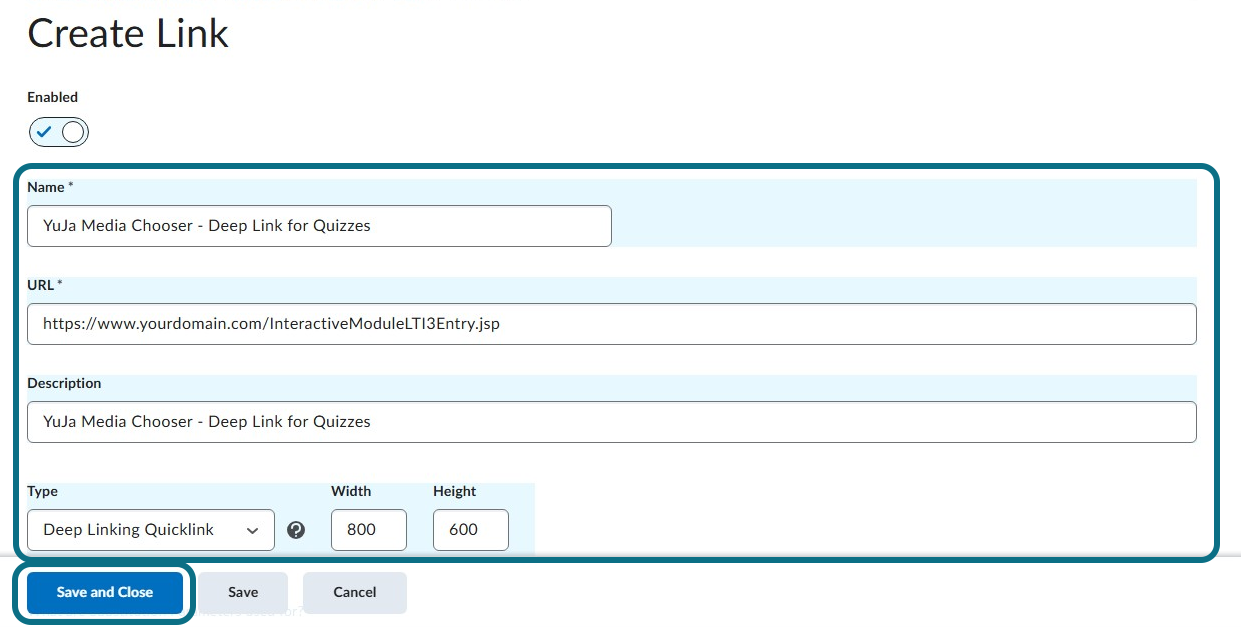Click the Width field showing 800
The height and width of the screenshot is (629, 1241).
pos(369,530)
